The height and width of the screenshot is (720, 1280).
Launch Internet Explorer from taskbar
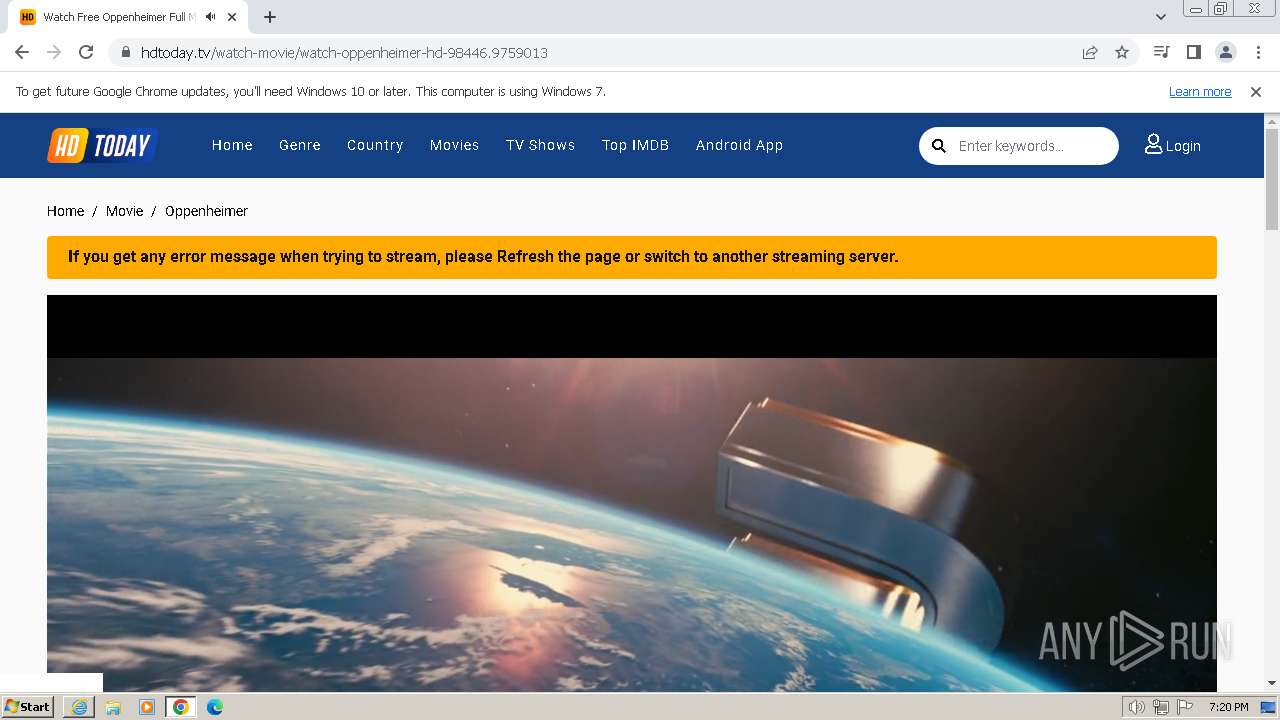[x=79, y=707]
